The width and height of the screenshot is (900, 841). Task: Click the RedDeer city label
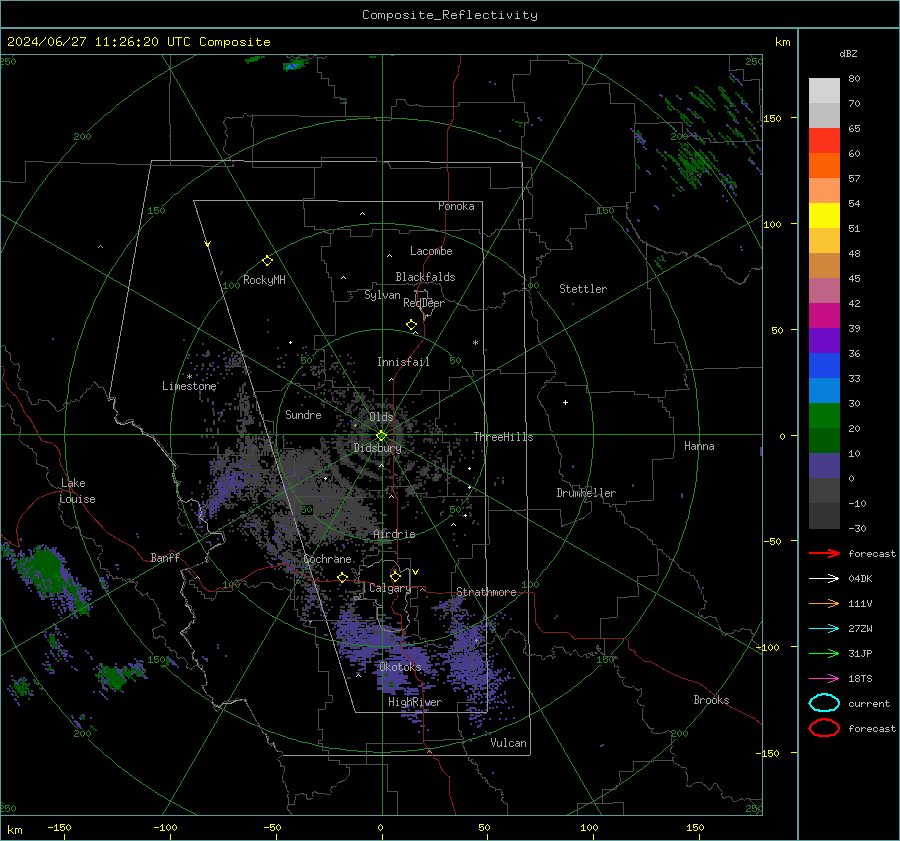[x=424, y=303]
